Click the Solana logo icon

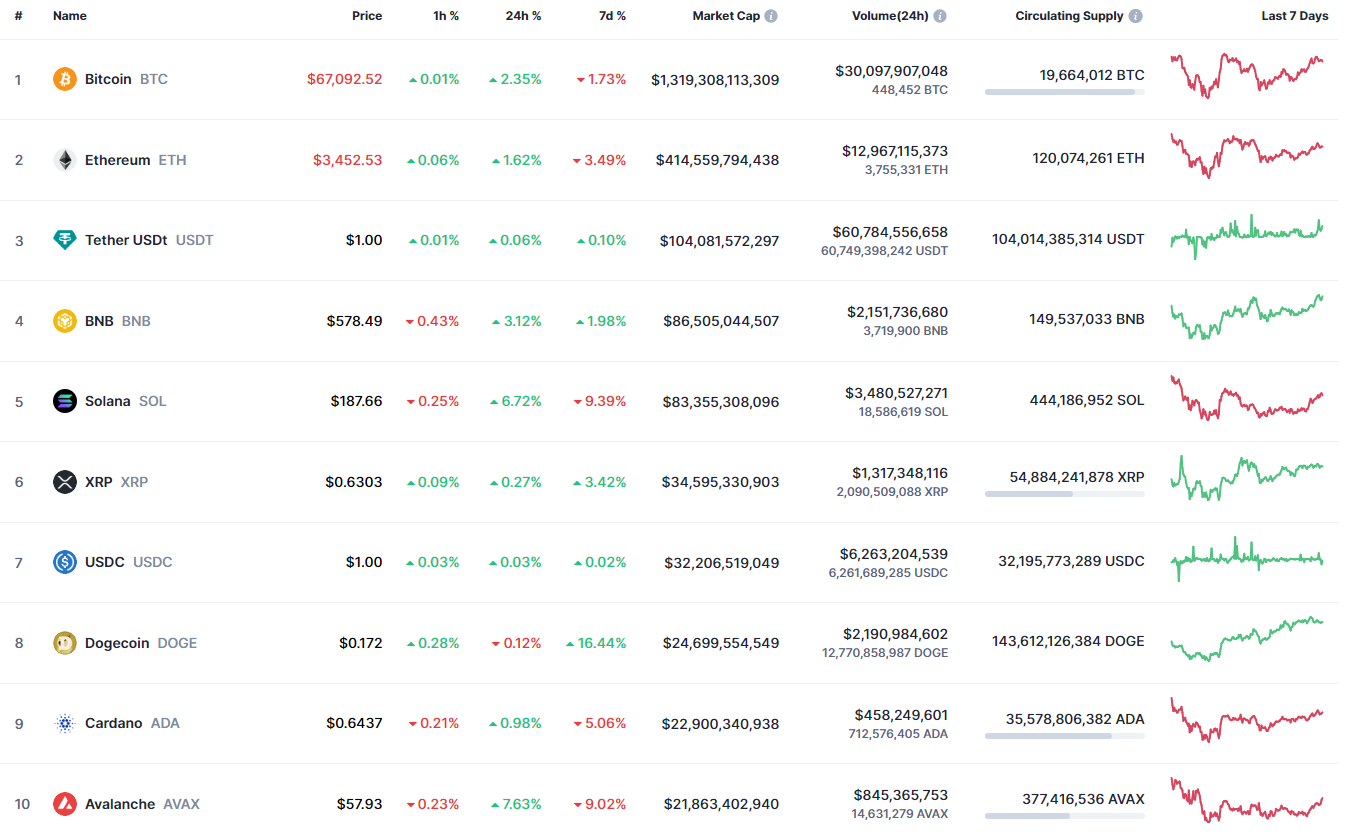point(64,401)
